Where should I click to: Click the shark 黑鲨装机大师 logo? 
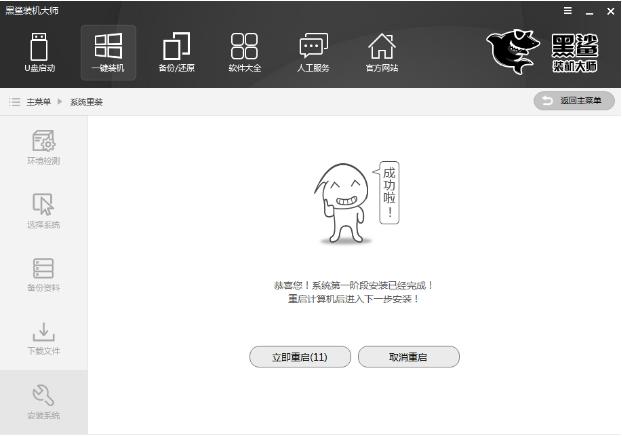click(545, 50)
